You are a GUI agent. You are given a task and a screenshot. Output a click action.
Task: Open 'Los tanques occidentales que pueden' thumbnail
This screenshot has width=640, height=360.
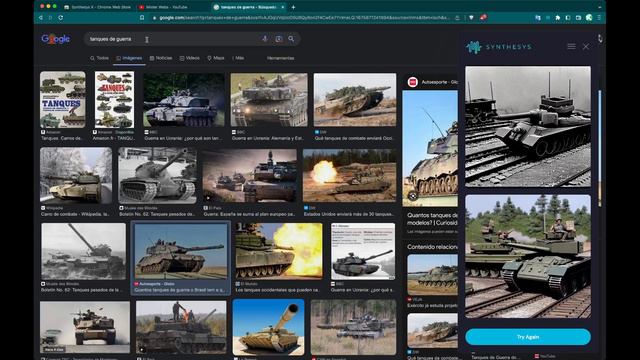coord(279,251)
